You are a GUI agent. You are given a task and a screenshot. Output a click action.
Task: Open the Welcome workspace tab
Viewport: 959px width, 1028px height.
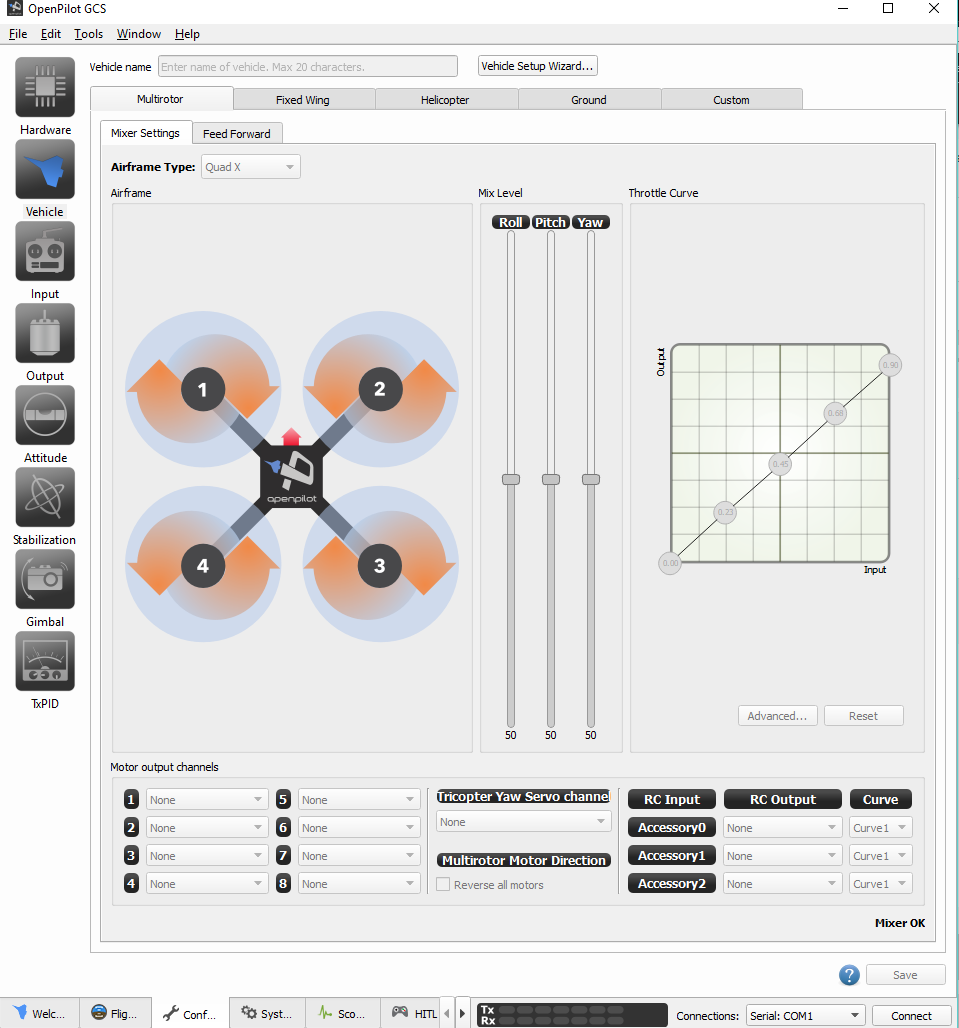[39, 1014]
